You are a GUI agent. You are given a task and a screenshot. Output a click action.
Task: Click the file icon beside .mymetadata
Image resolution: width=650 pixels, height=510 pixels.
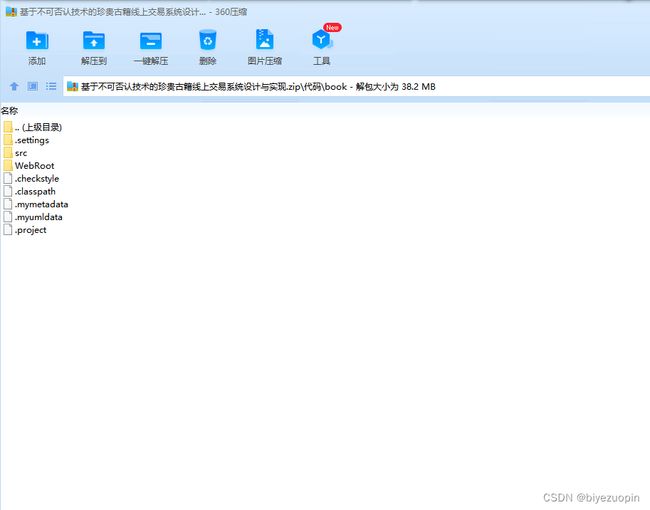pyautogui.click(x=8, y=204)
